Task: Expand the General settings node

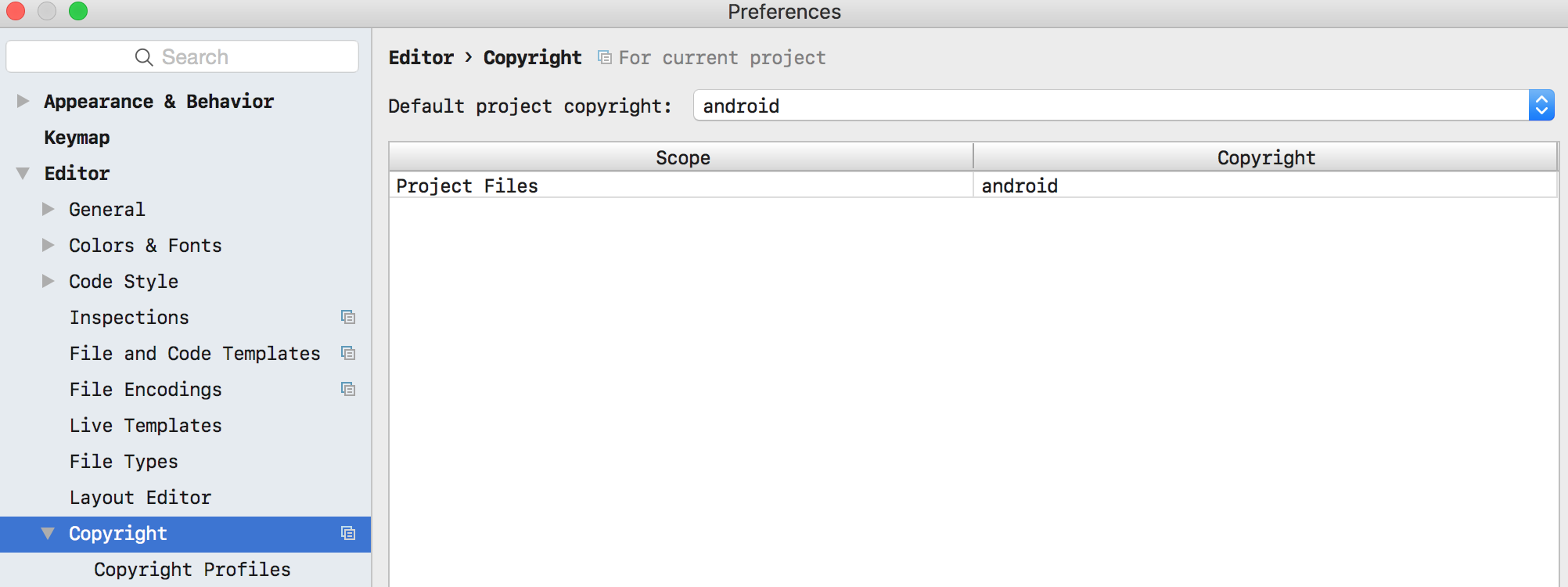Action: (48, 209)
